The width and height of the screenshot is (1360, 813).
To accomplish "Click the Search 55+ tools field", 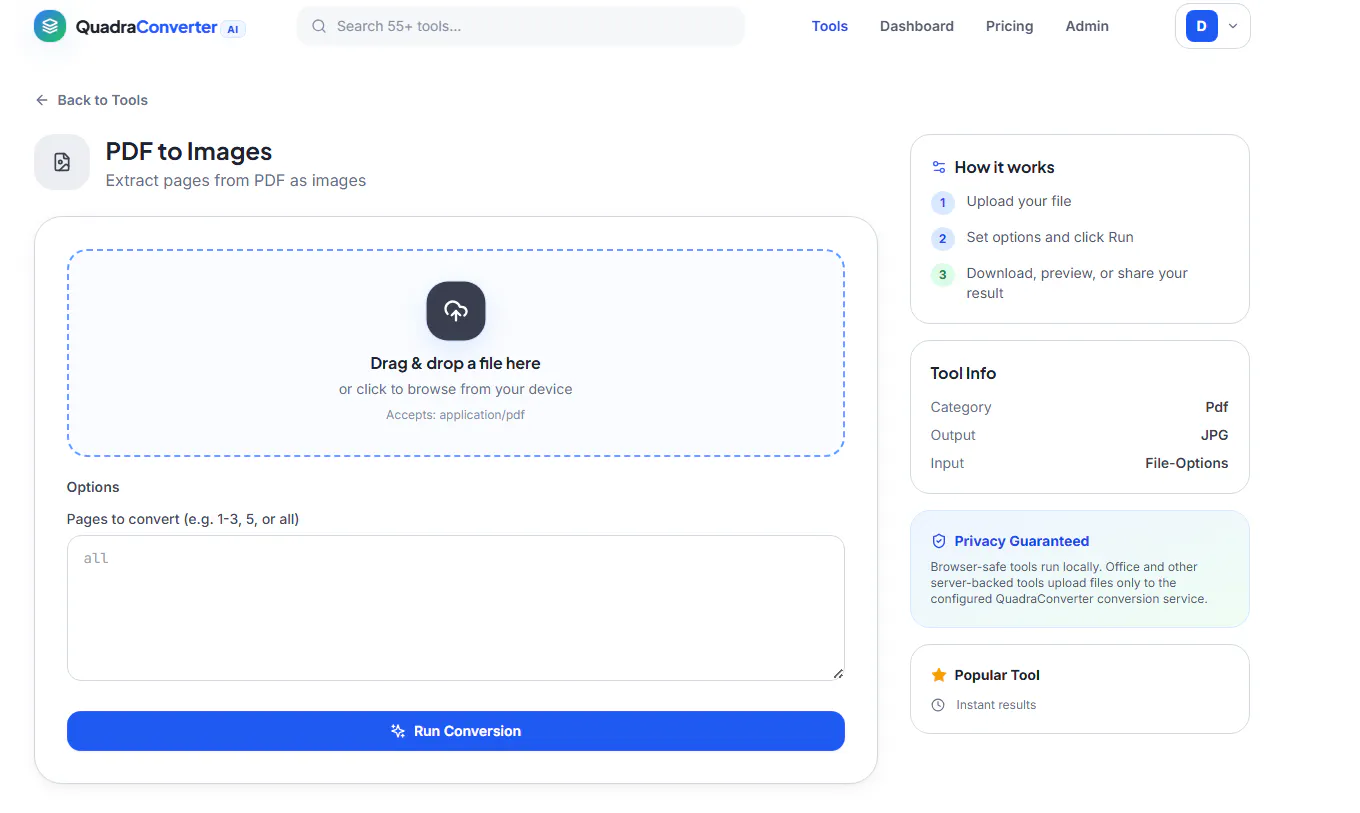I will point(521,26).
